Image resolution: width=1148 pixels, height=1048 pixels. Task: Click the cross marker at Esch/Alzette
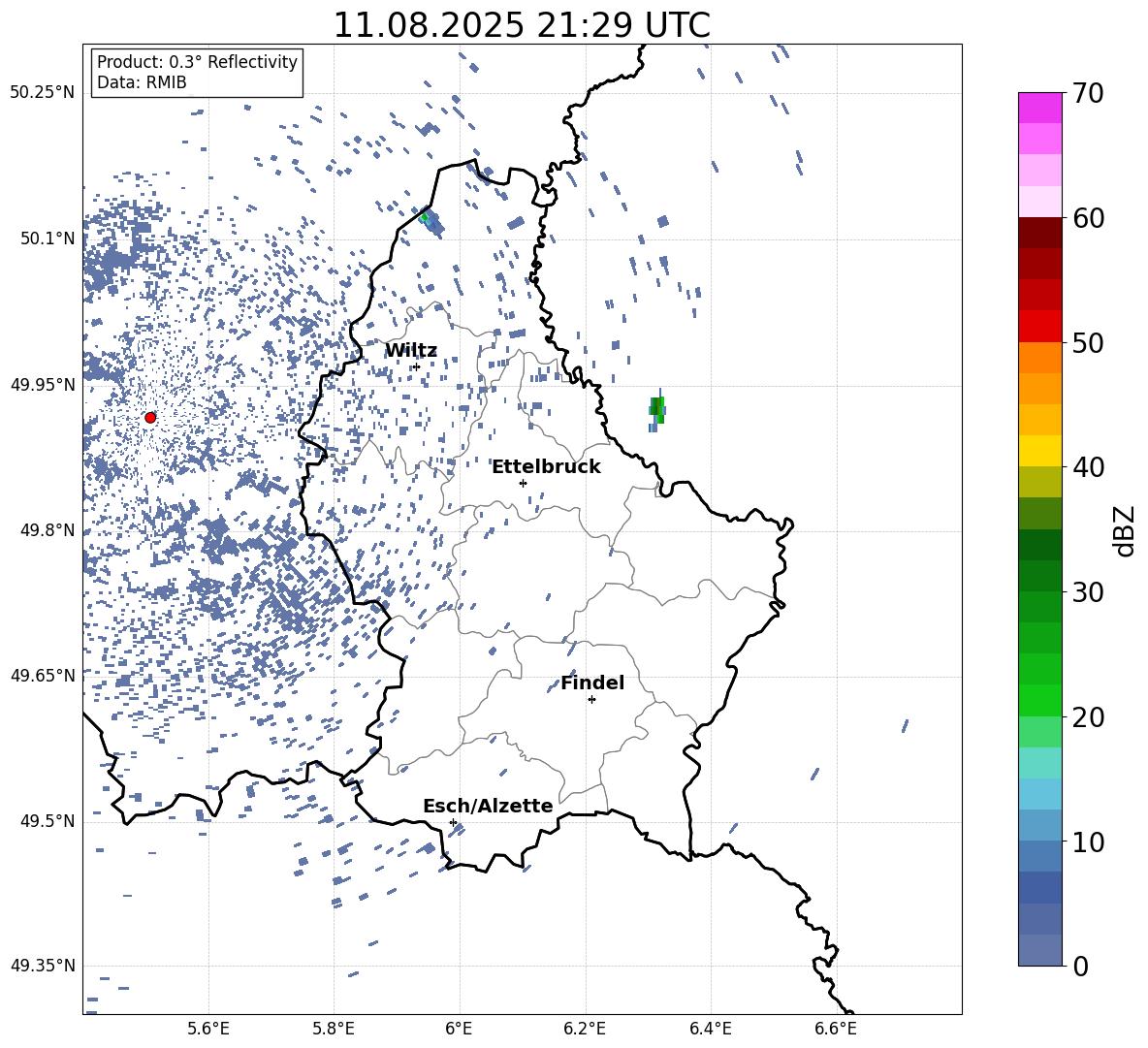click(x=453, y=822)
